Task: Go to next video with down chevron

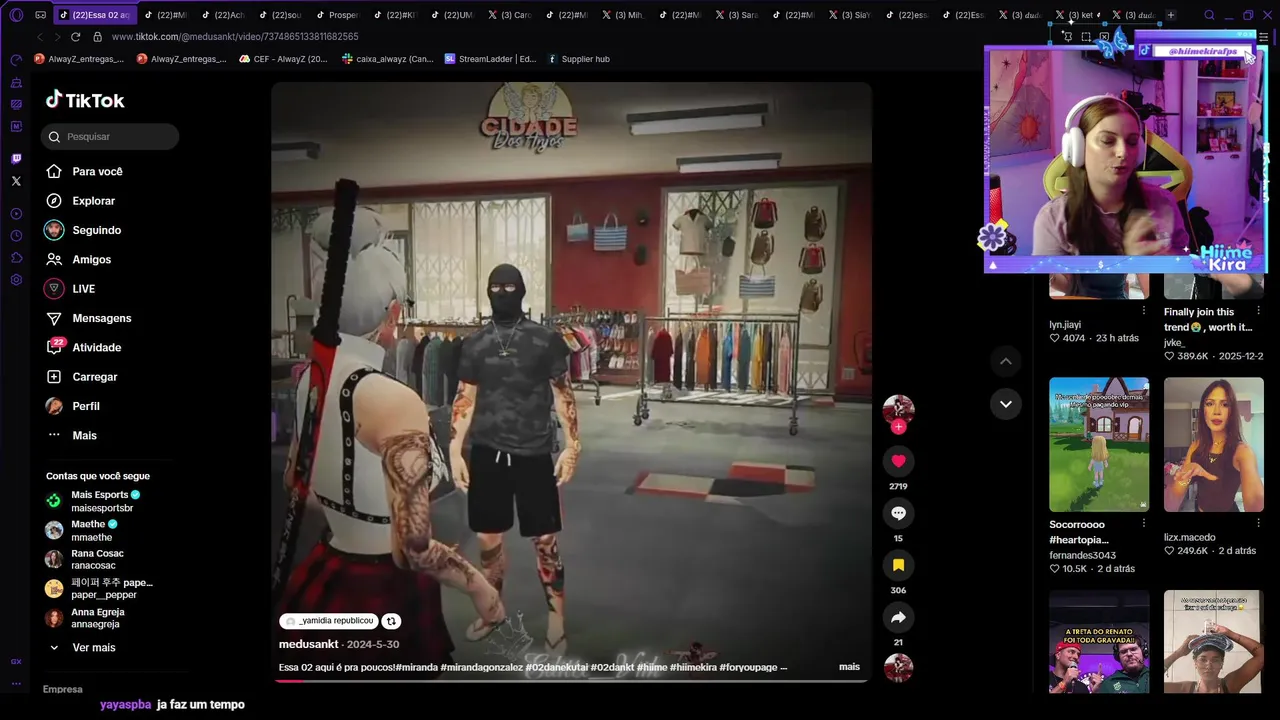Action: tap(1006, 404)
